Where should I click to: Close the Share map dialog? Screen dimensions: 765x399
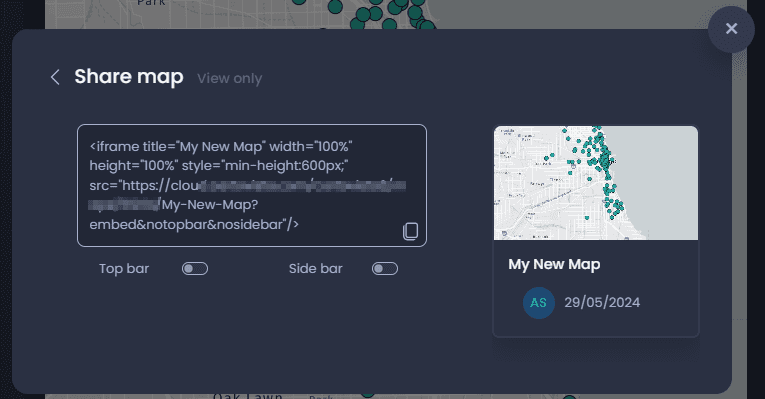click(x=731, y=29)
